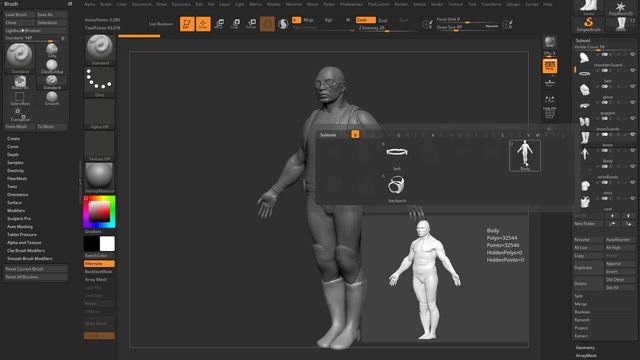This screenshot has height=360, width=640.
Task: Open the Dots stroke type selector
Action: tap(99, 82)
